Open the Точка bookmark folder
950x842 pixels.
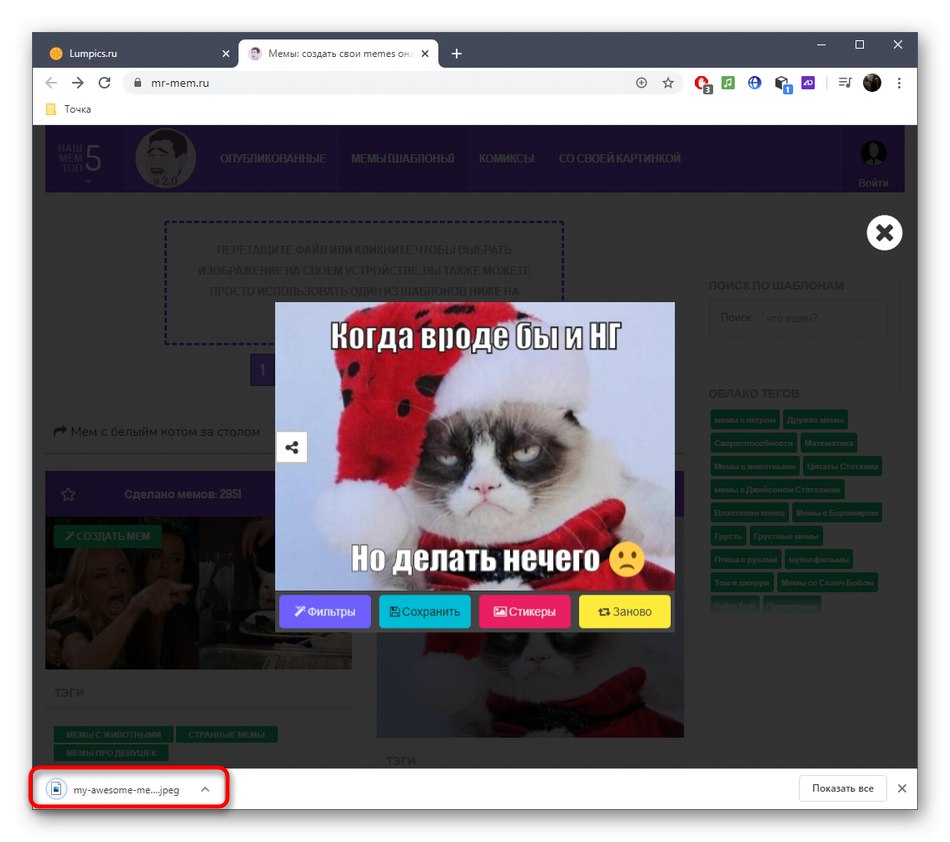(x=68, y=109)
